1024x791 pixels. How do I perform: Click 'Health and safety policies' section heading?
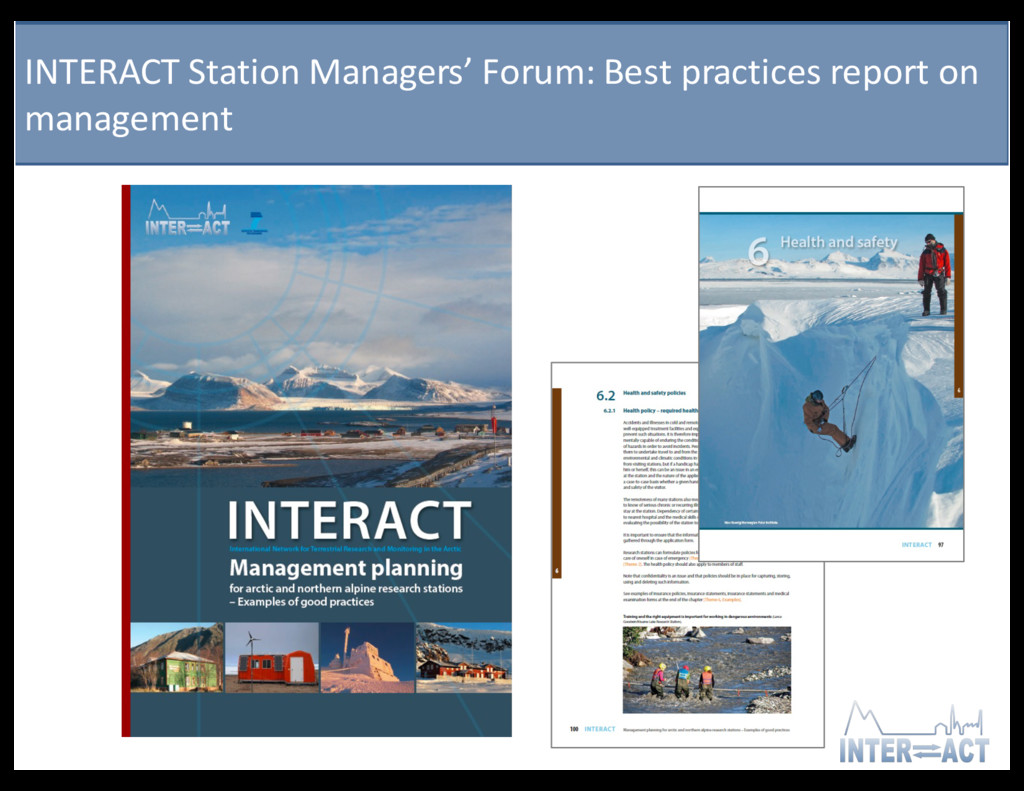(654, 393)
